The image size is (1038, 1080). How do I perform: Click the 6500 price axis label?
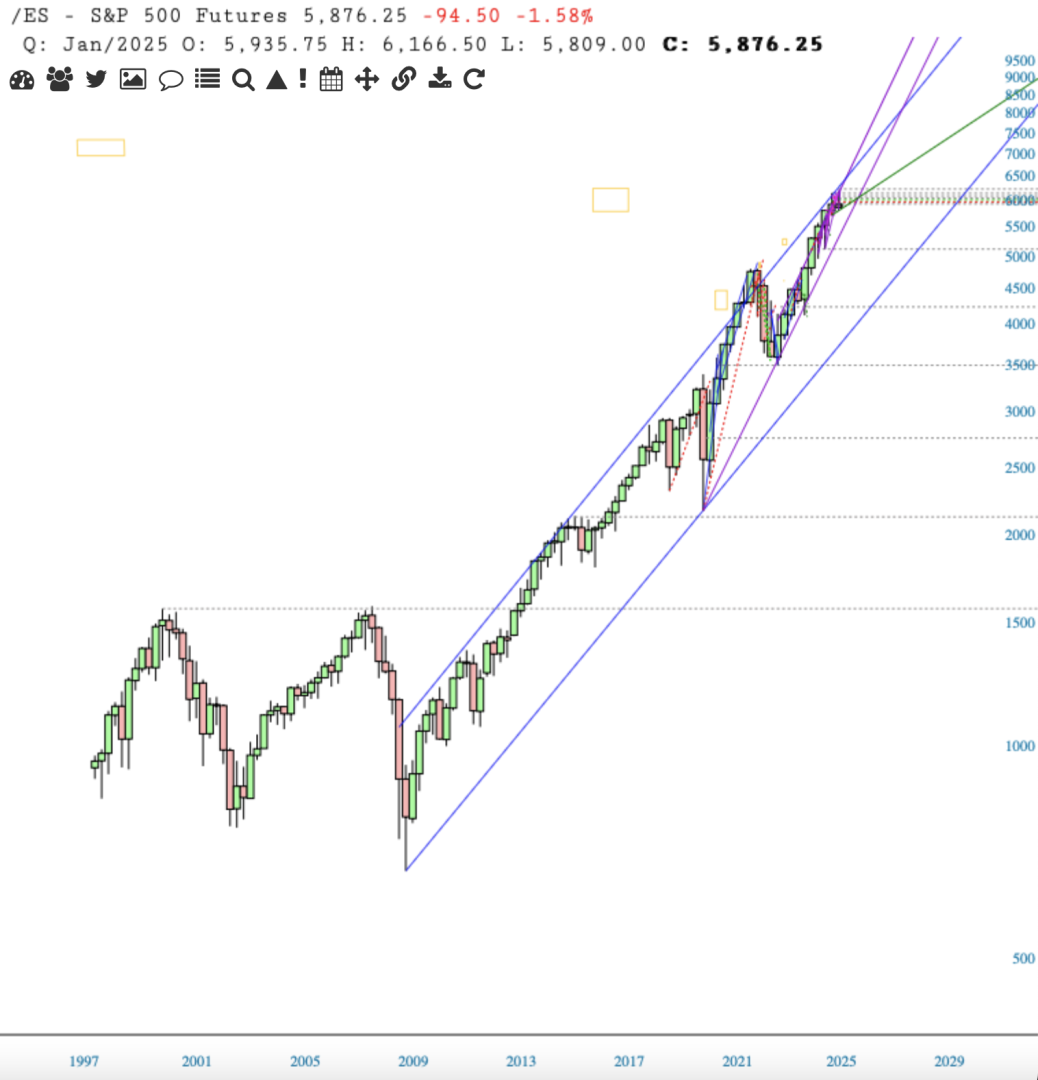point(1020,176)
